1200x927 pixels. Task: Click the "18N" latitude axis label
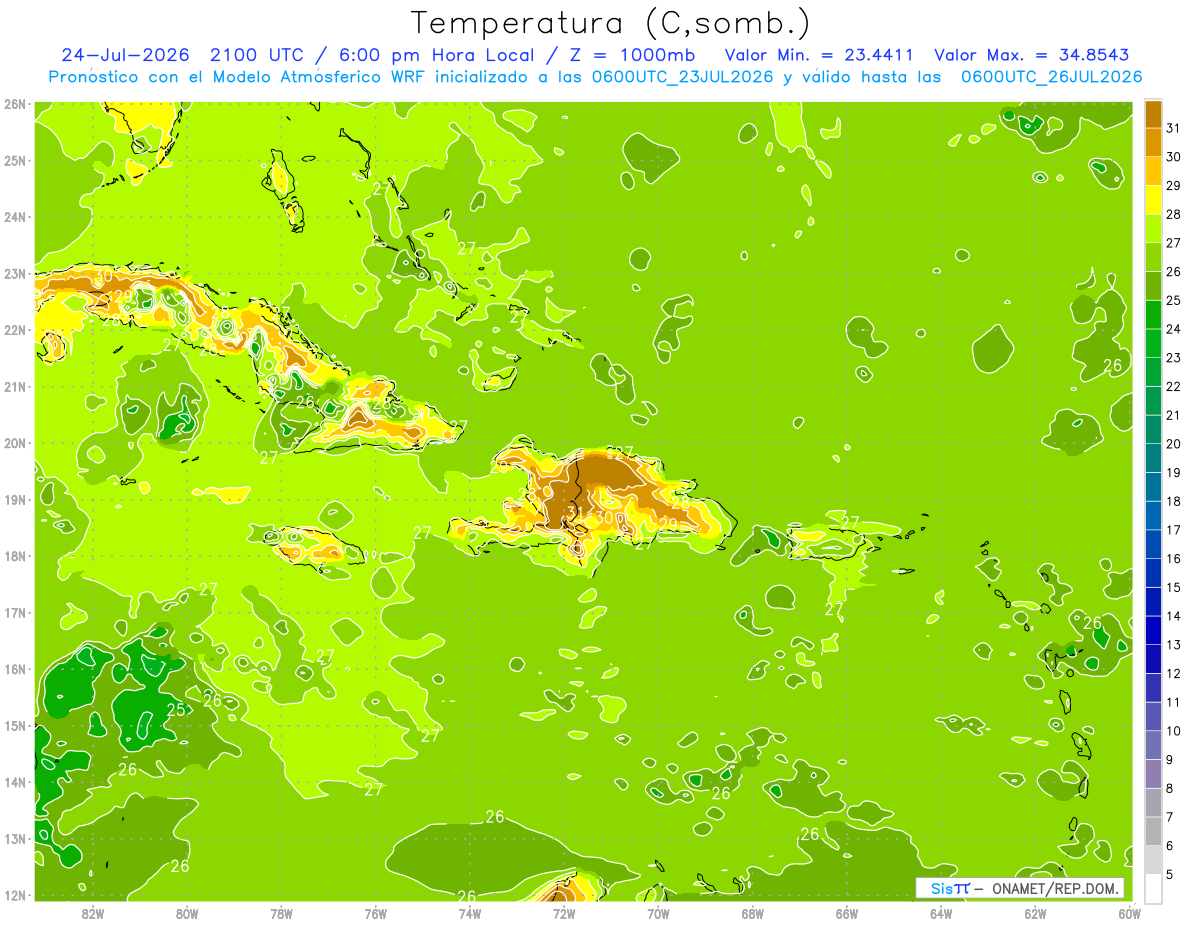tap(14, 556)
